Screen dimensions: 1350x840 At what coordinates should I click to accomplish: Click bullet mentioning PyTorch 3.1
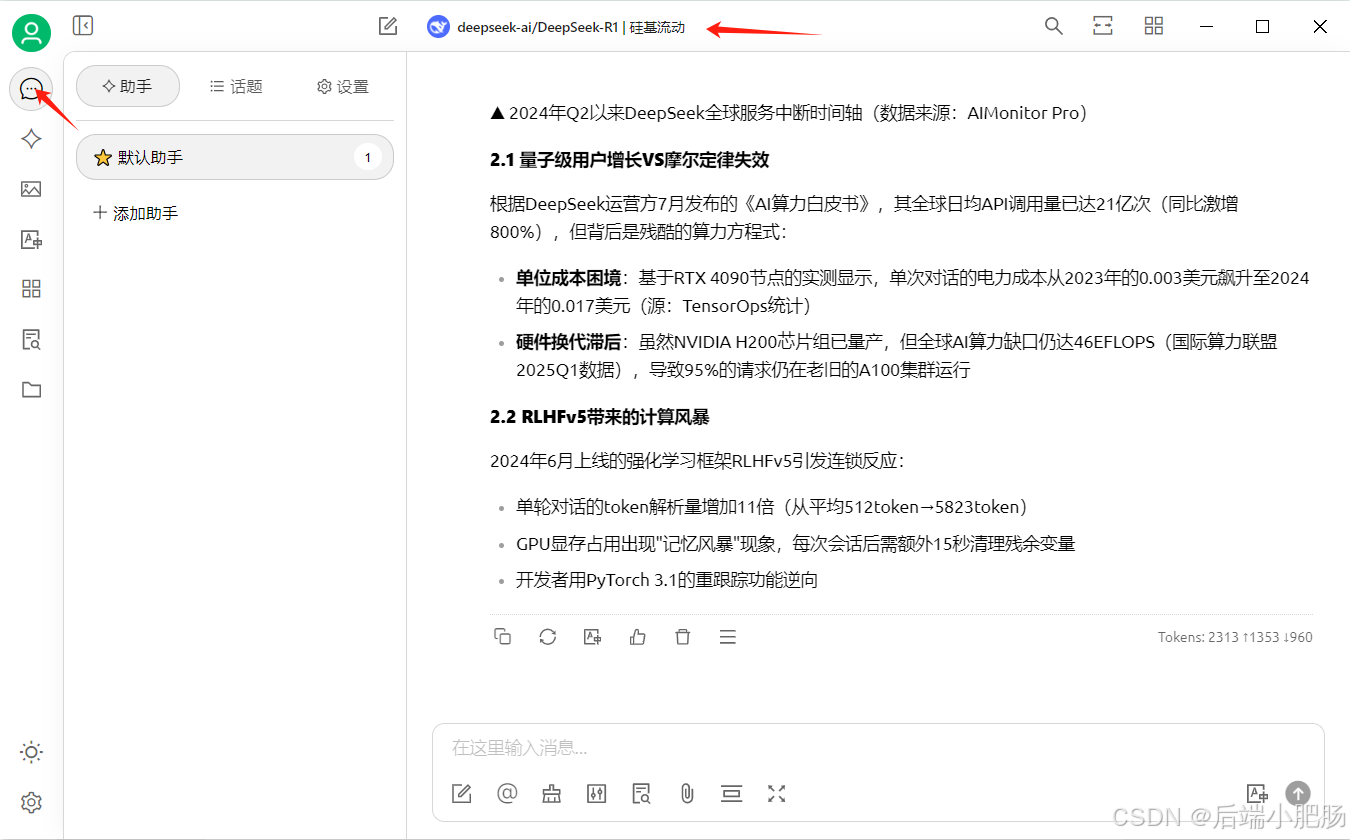tap(667, 580)
